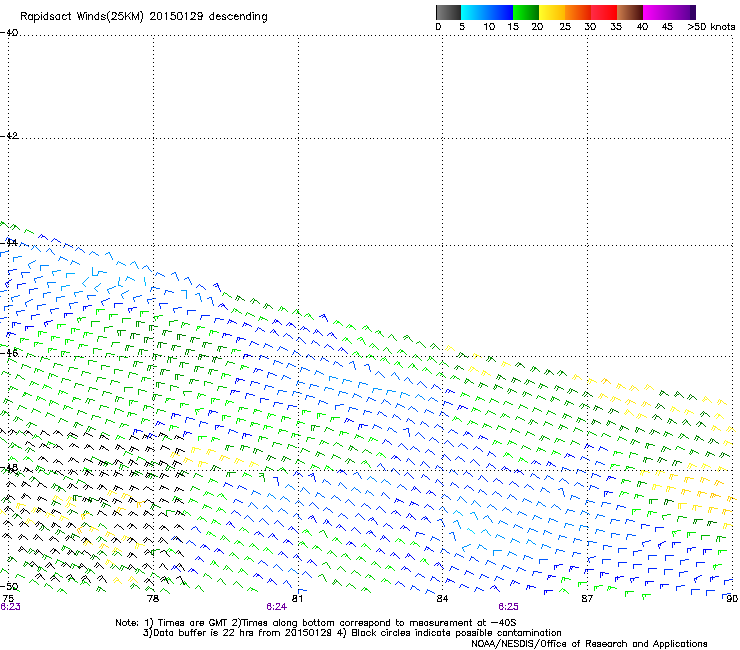Click the '20' label under the color bar
Image resolution: width=740 pixels, height=650 pixels.
pyautogui.click(x=537, y=27)
